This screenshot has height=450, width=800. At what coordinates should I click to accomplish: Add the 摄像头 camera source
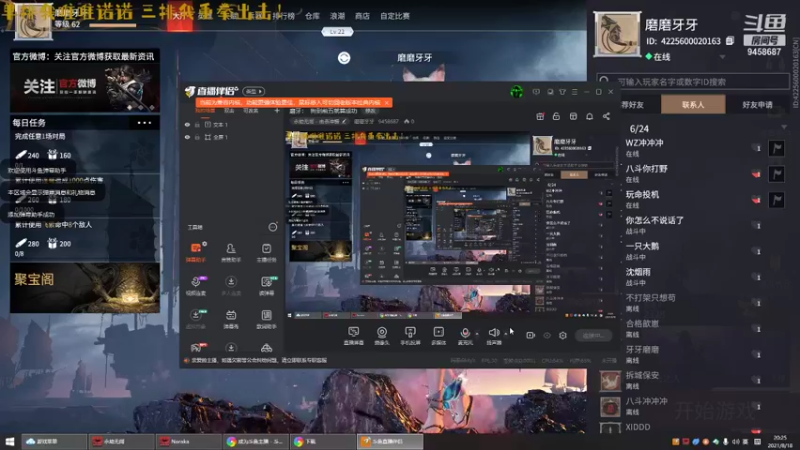click(382, 336)
